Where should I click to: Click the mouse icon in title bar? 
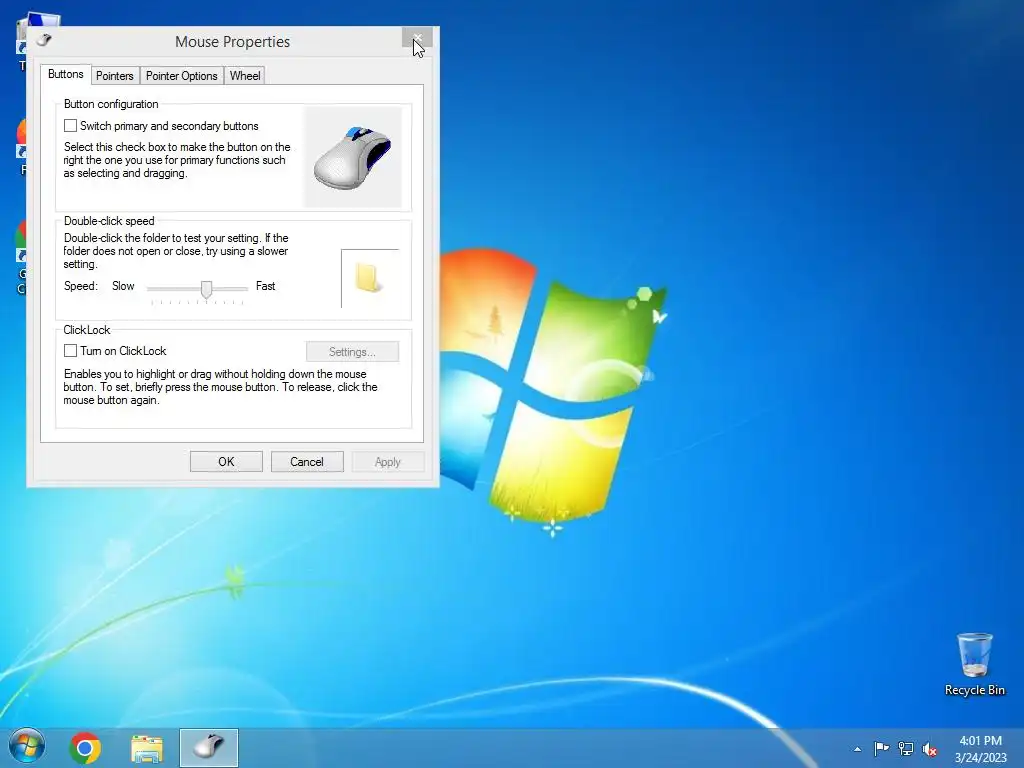(x=44, y=40)
